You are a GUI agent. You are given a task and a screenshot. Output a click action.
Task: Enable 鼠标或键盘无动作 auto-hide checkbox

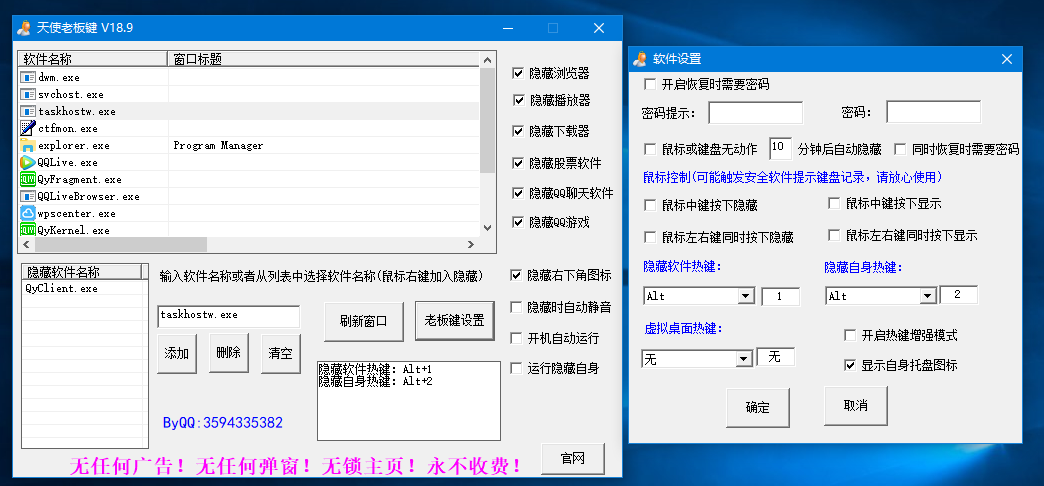click(650, 148)
